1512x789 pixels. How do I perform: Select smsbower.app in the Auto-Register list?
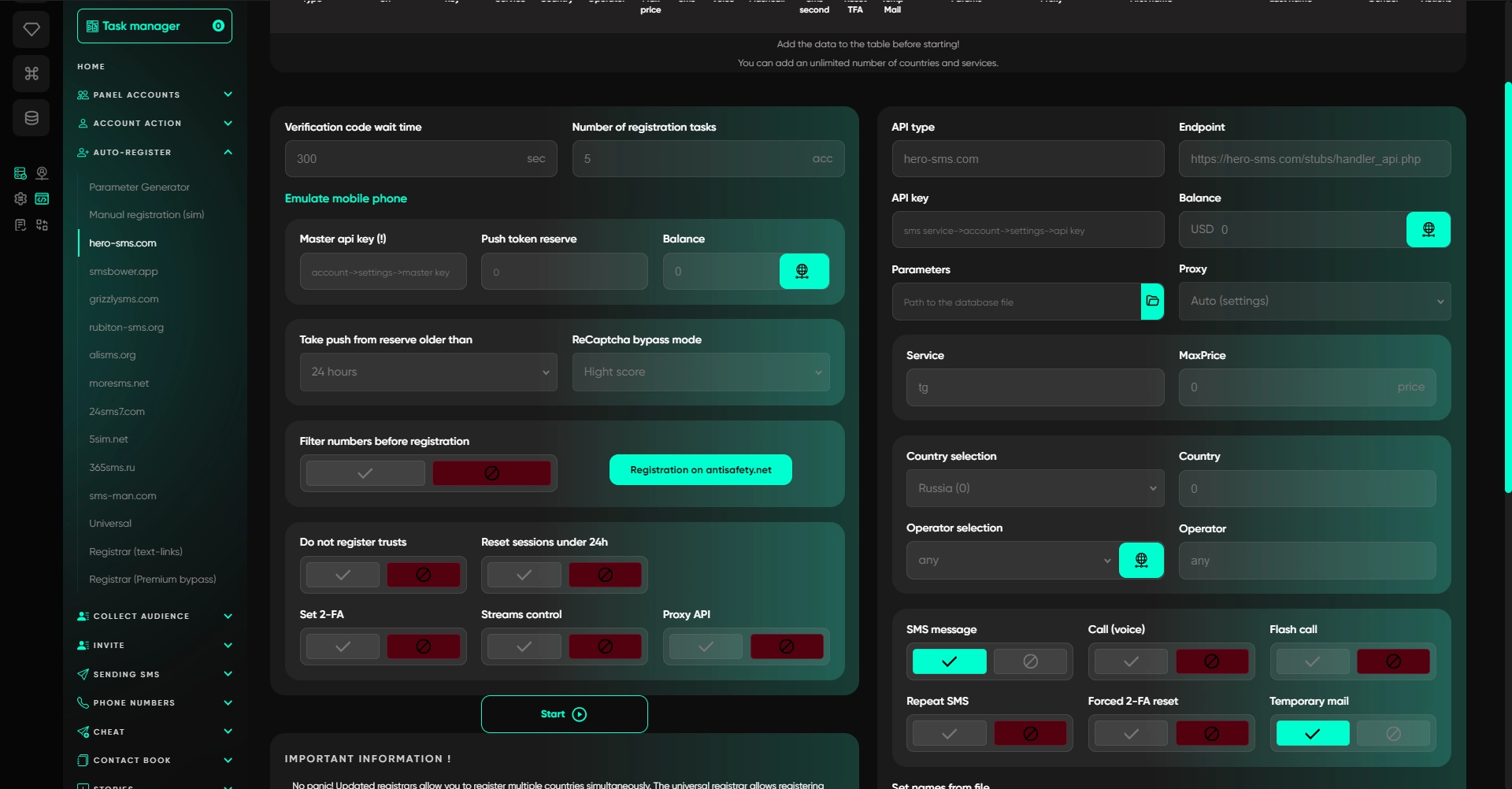click(x=124, y=272)
